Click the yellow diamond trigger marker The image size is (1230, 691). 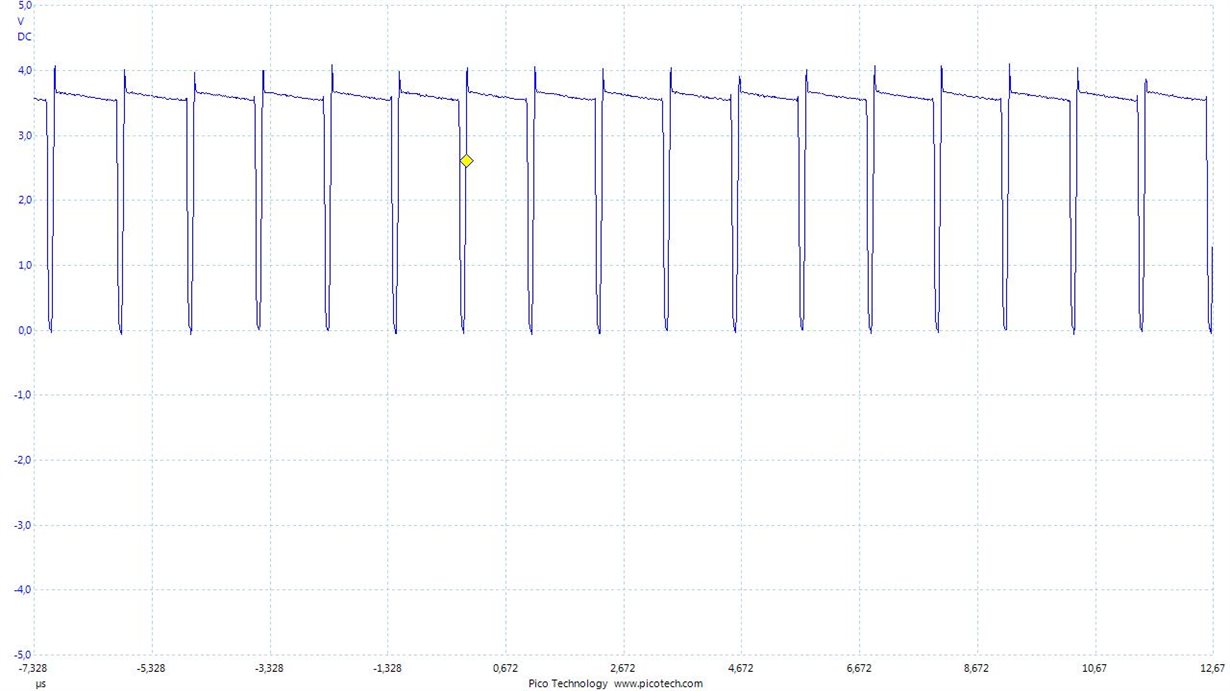pos(466,161)
